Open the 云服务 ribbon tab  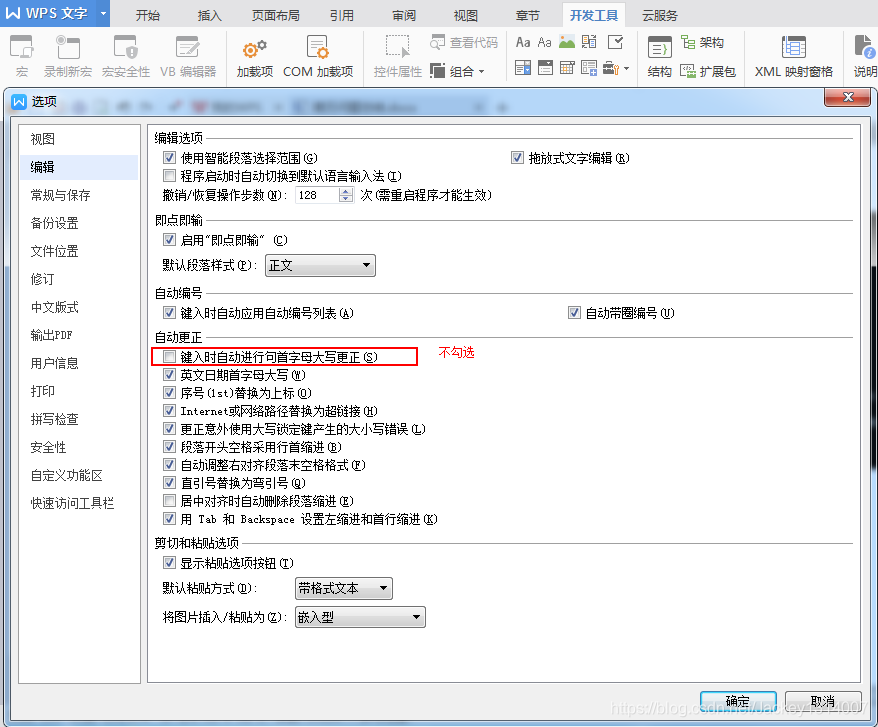(660, 16)
